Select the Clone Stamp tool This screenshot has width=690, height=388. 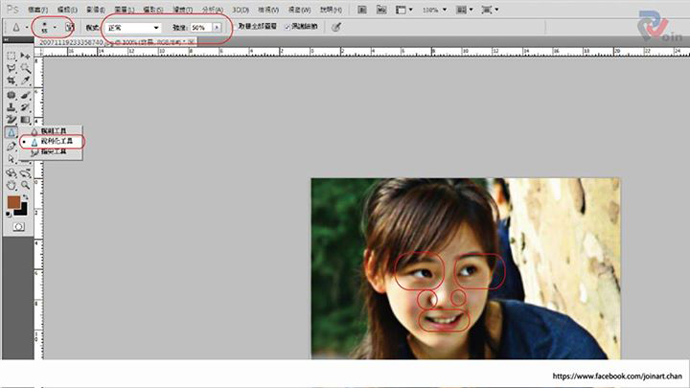click(11, 107)
